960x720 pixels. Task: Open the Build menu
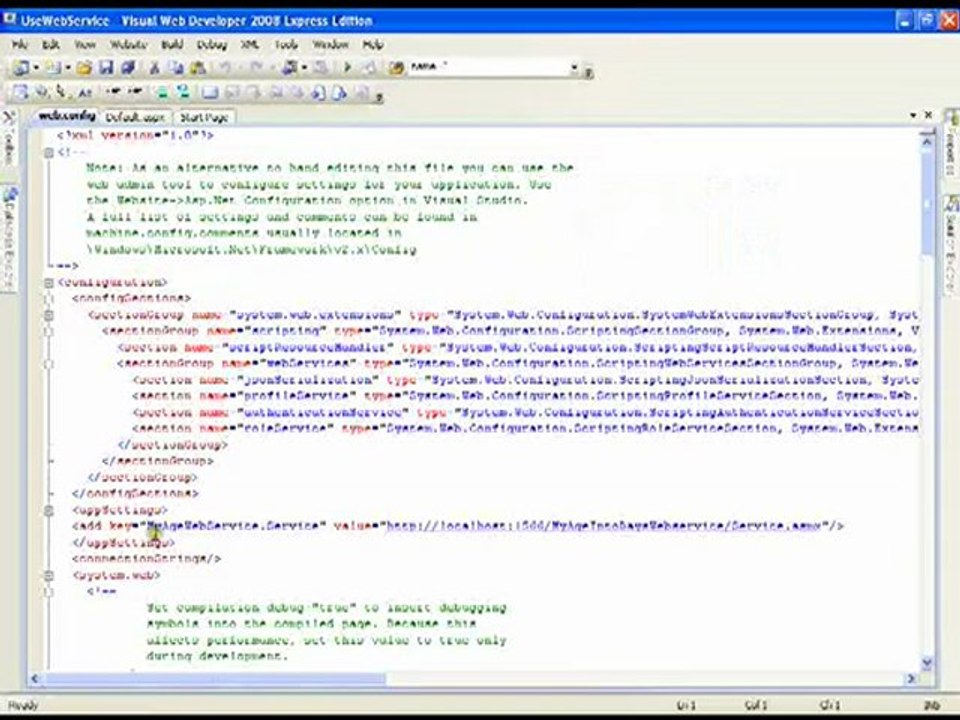[172, 45]
